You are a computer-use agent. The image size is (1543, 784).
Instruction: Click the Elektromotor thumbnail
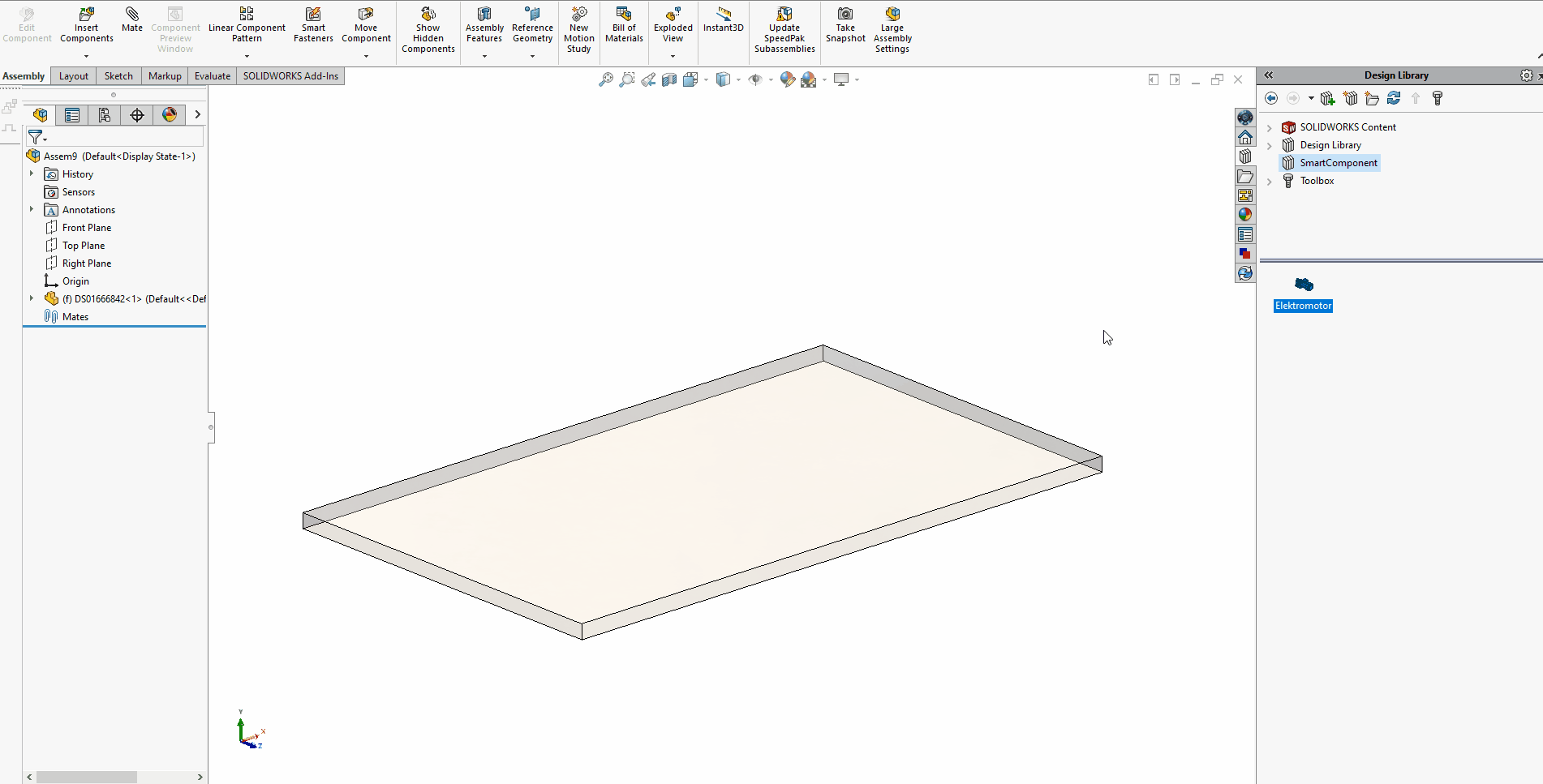click(1304, 285)
